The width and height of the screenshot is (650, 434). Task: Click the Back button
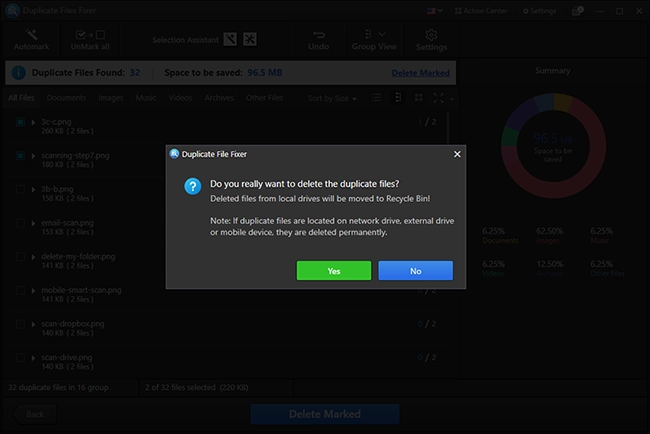pyautogui.click(x=34, y=414)
